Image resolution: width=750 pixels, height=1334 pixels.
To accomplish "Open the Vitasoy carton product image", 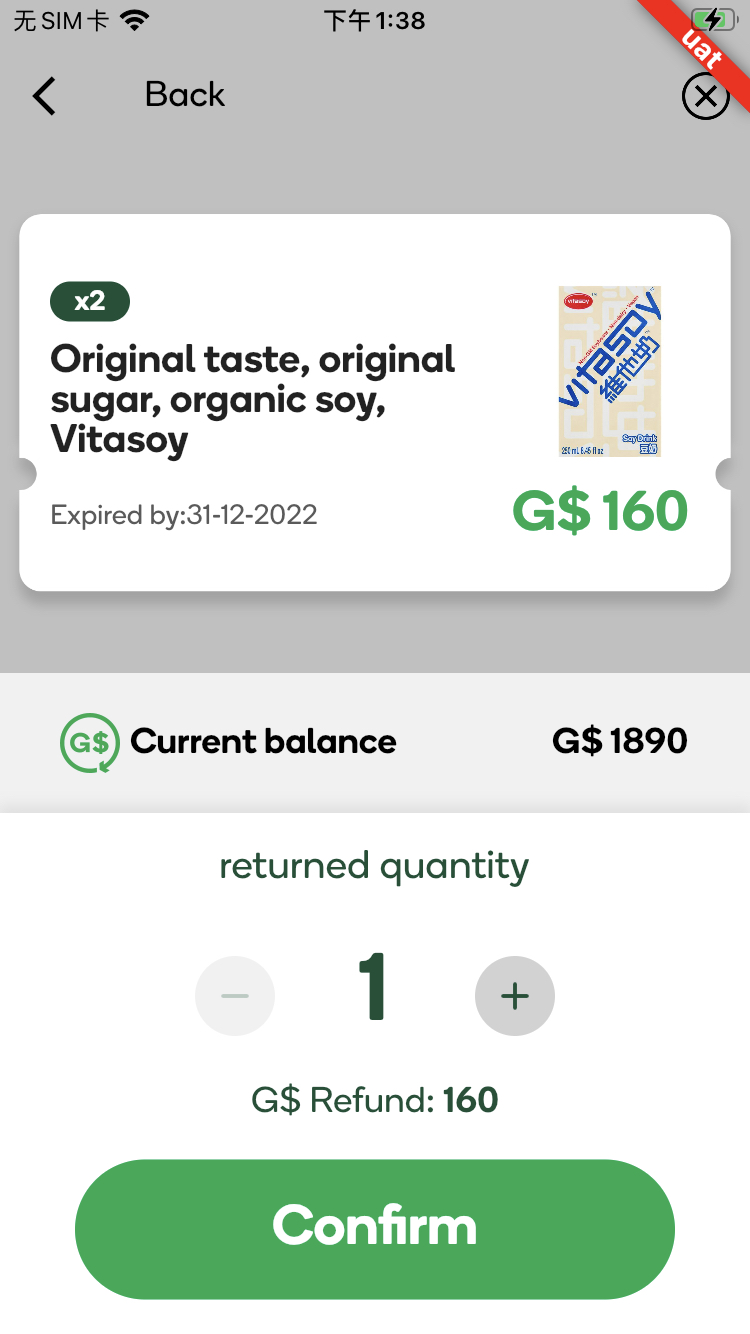I will coord(609,371).
